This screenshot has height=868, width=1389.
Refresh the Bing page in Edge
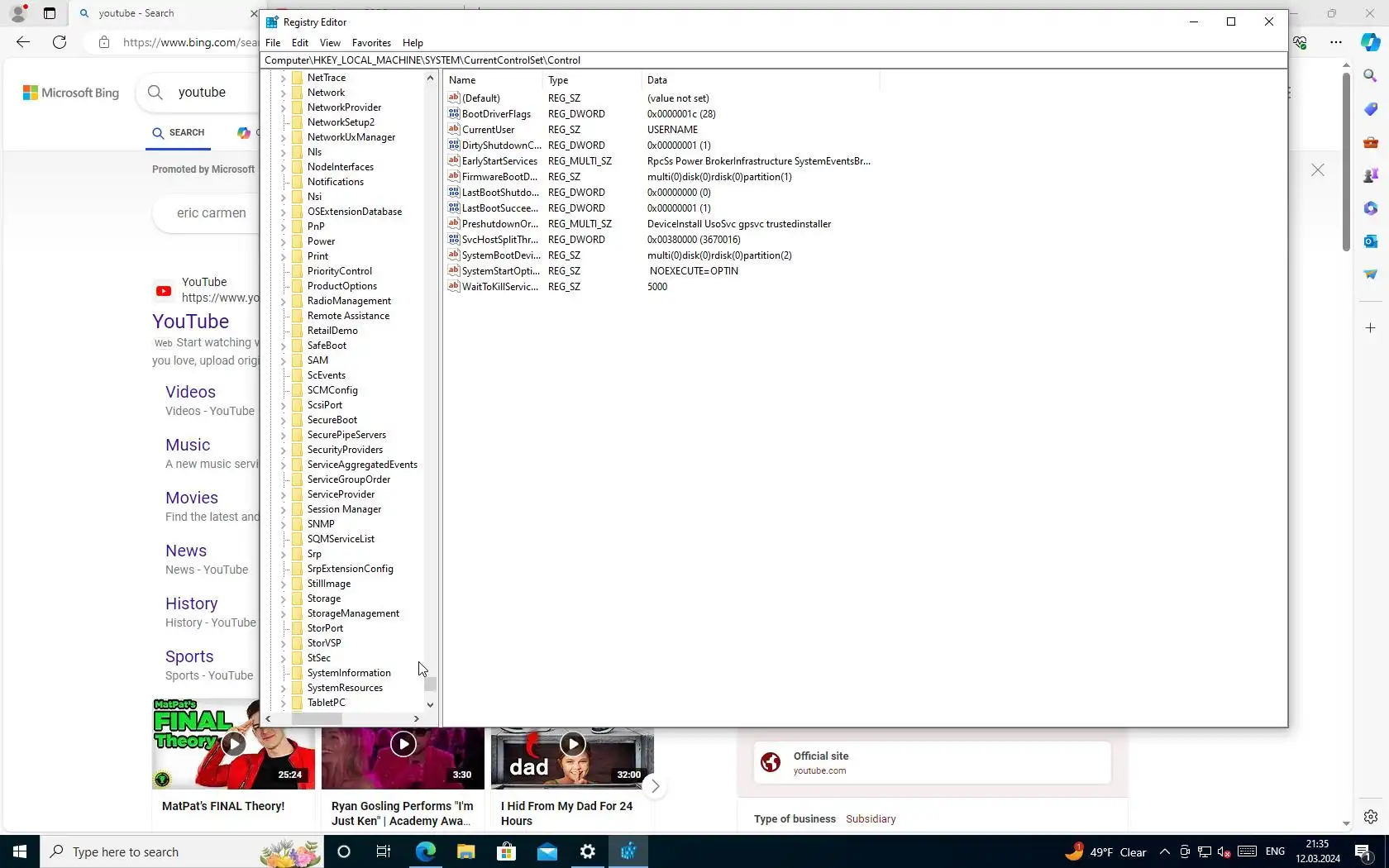(60, 42)
